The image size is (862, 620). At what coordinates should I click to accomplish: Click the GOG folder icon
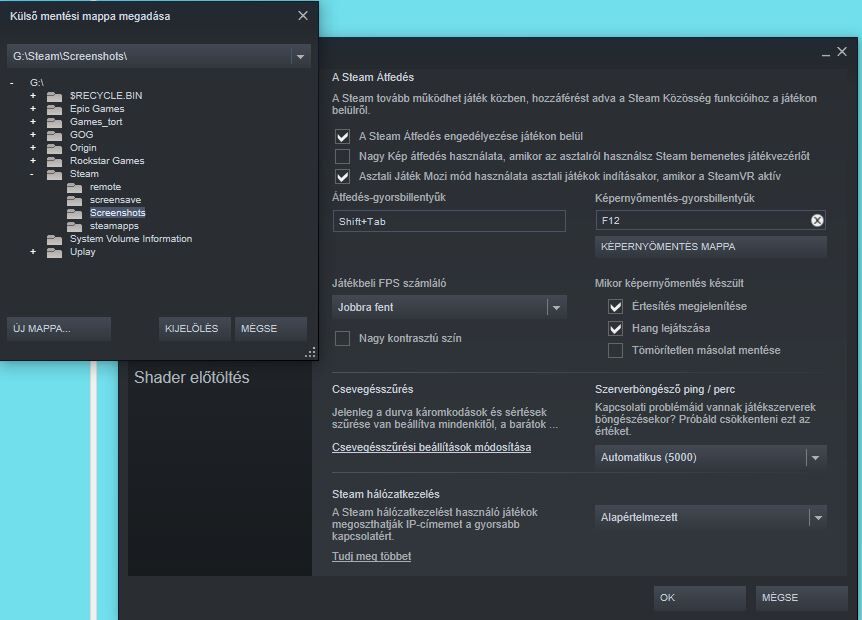[54, 135]
